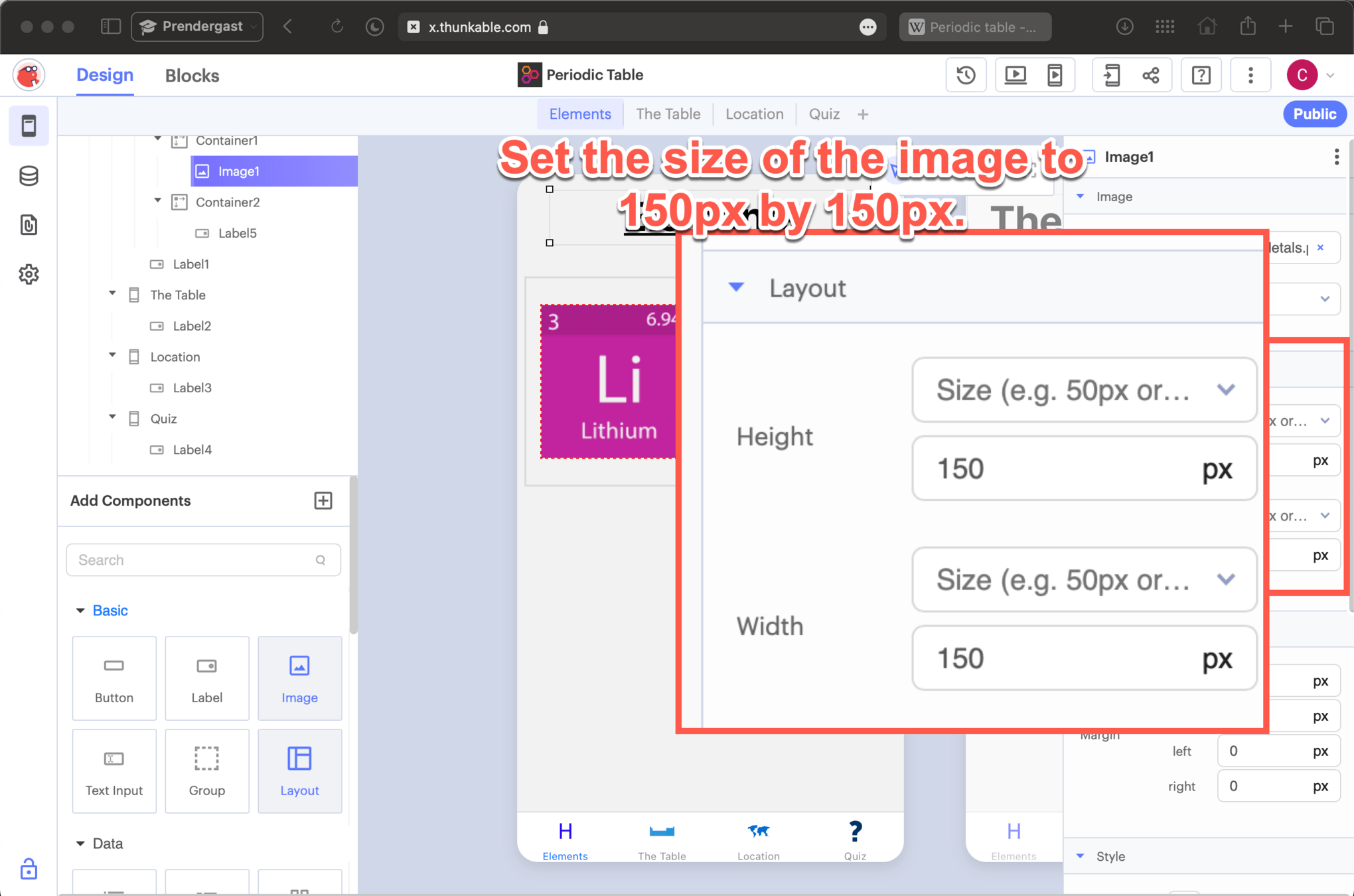This screenshot has width=1354, height=896.
Task: Click the Public button
Action: [x=1314, y=114]
